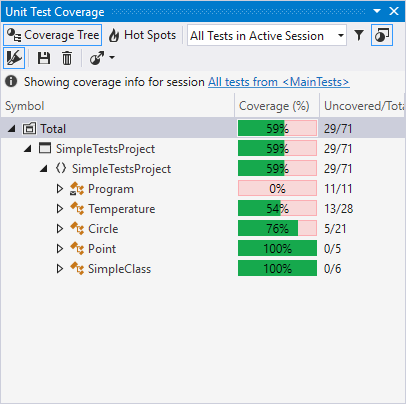Open the panel window options arrow
The width and height of the screenshot is (406, 404).
point(377,11)
